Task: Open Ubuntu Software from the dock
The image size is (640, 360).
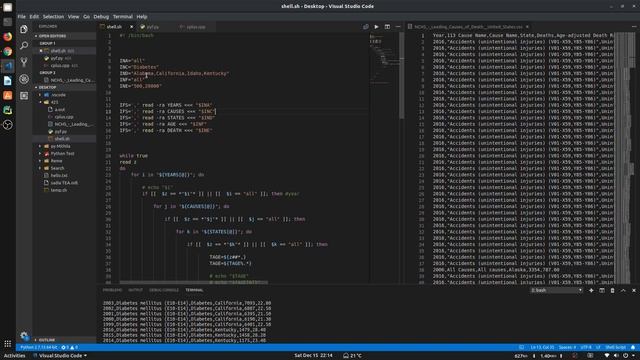Action: click(7, 96)
